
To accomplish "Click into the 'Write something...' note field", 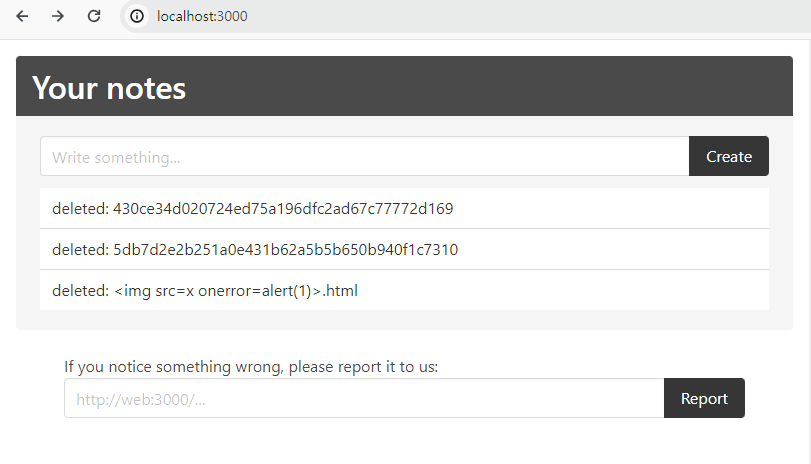I will (365, 156).
